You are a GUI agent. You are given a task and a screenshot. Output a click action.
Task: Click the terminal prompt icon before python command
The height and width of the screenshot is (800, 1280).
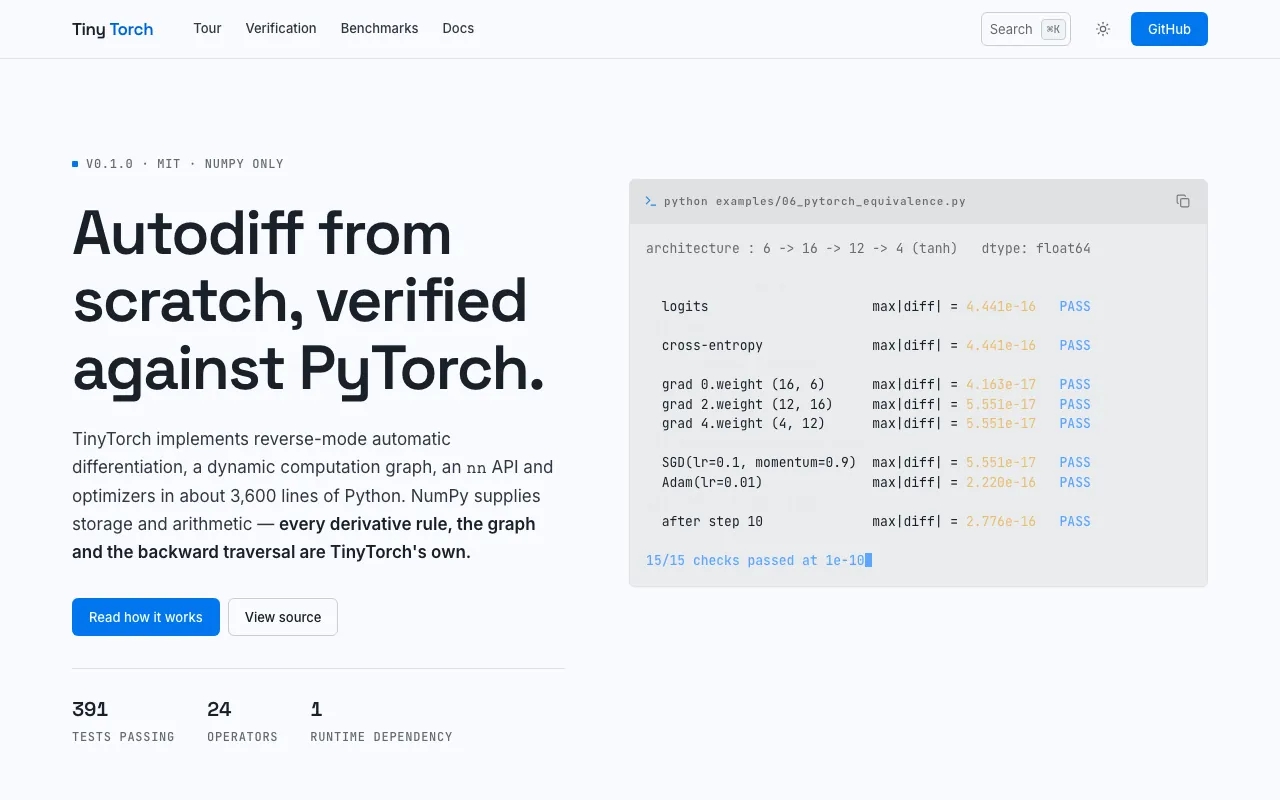(x=651, y=201)
